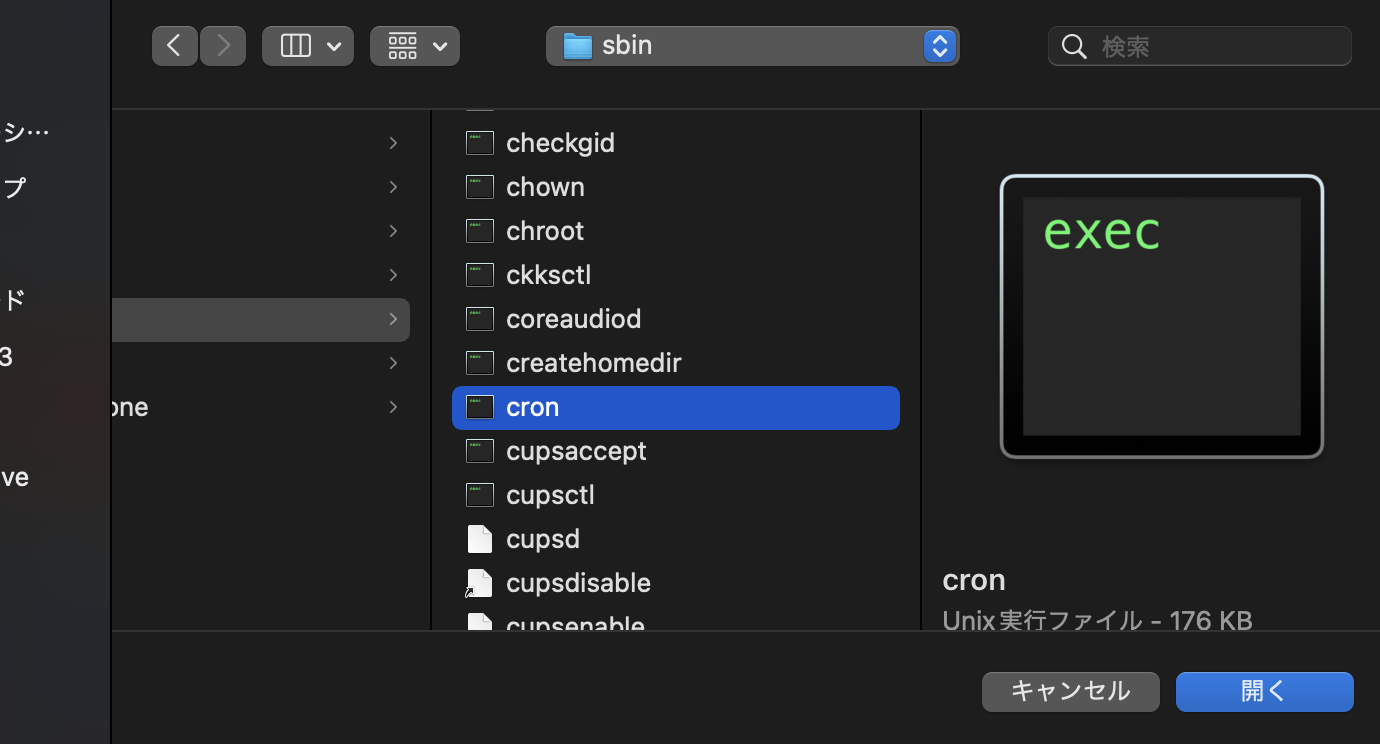Click the grouping options icon in toolbar
Image resolution: width=1380 pixels, height=744 pixels.
[403, 45]
